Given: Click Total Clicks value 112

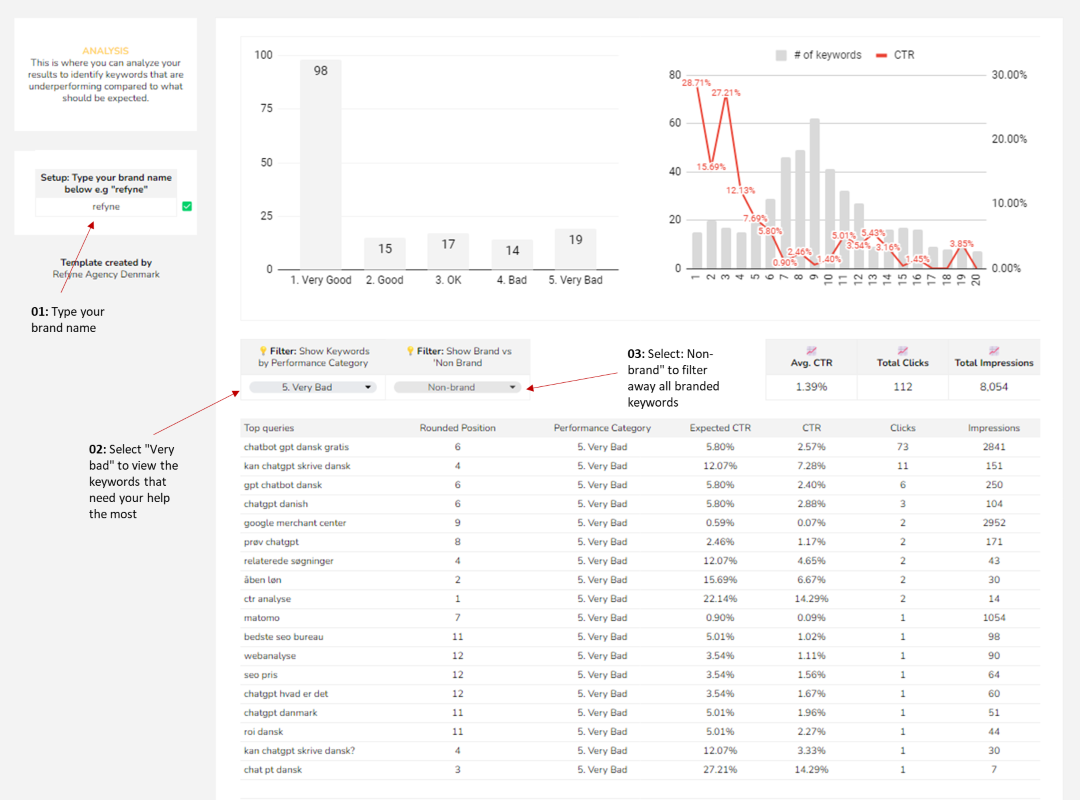Looking at the screenshot, I should point(902,387).
